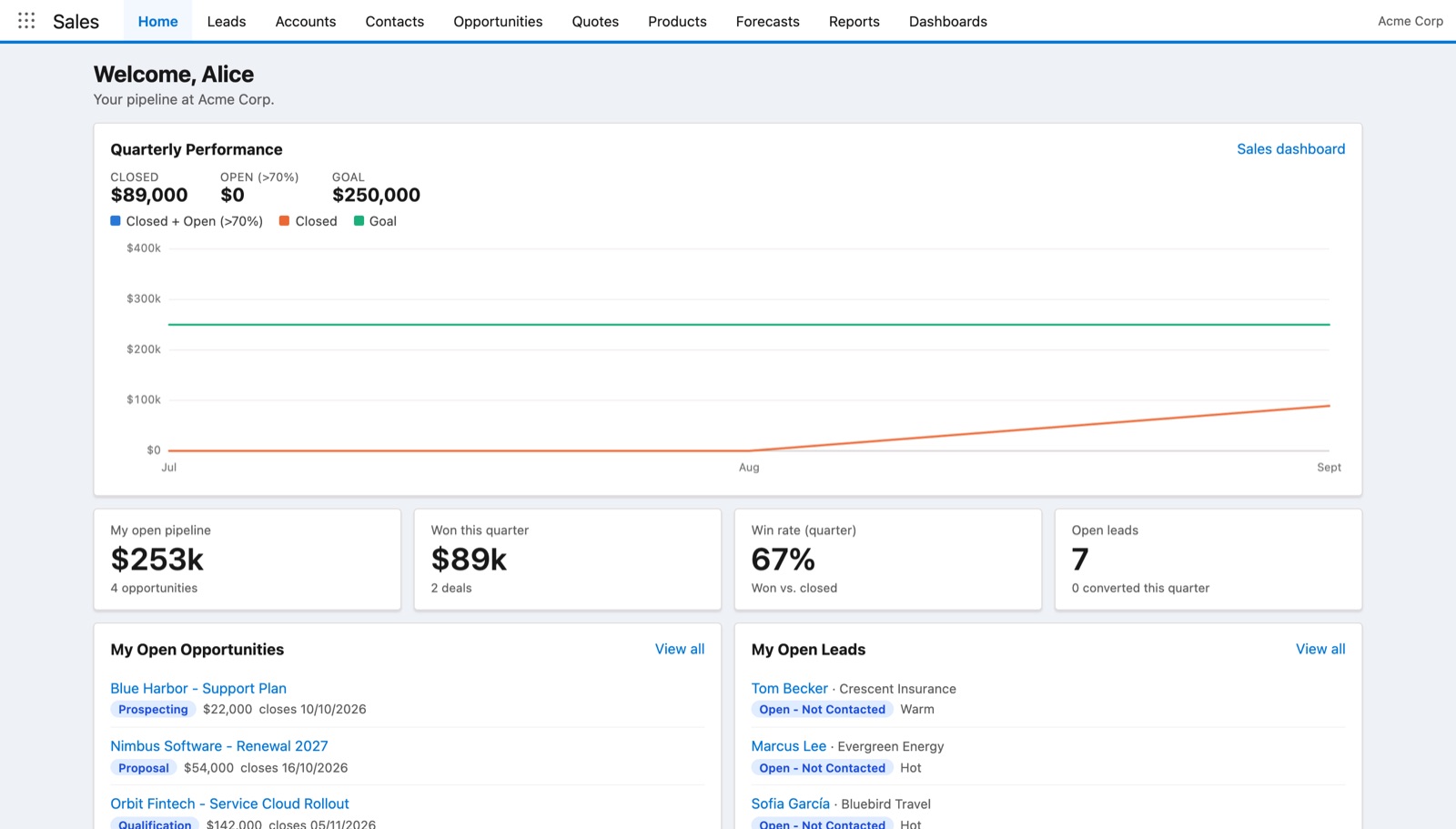Open the Contacts tab

[394, 21]
